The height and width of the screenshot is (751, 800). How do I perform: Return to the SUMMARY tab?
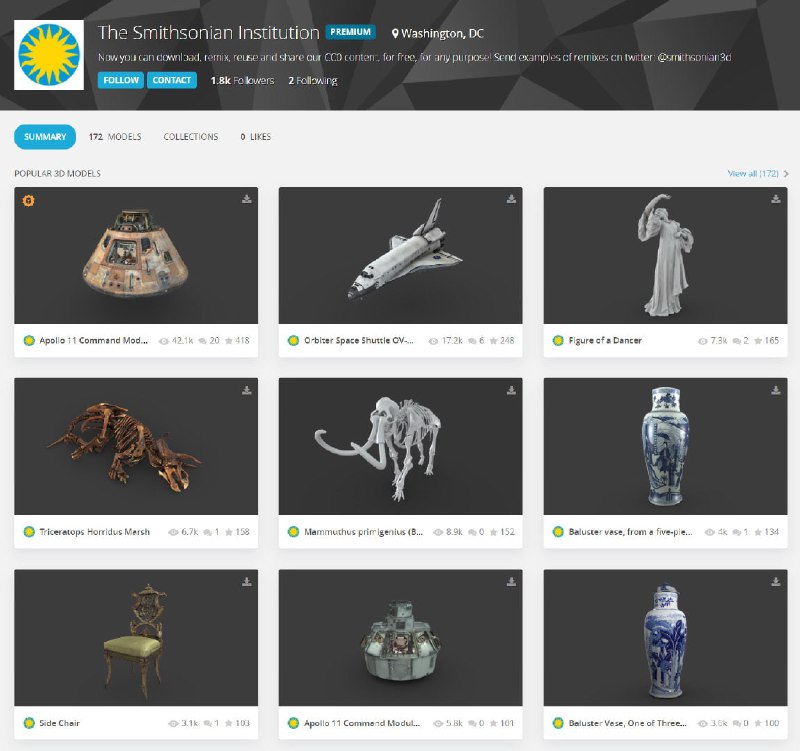click(44, 136)
